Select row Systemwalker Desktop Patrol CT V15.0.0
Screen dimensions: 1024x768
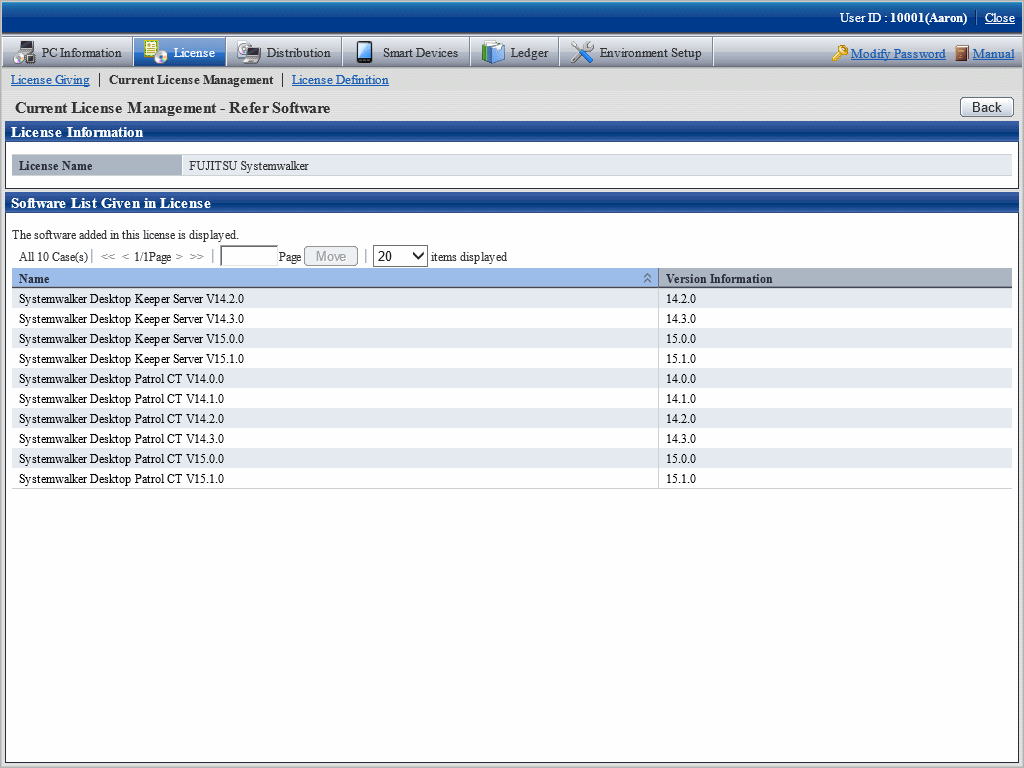point(512,458)
